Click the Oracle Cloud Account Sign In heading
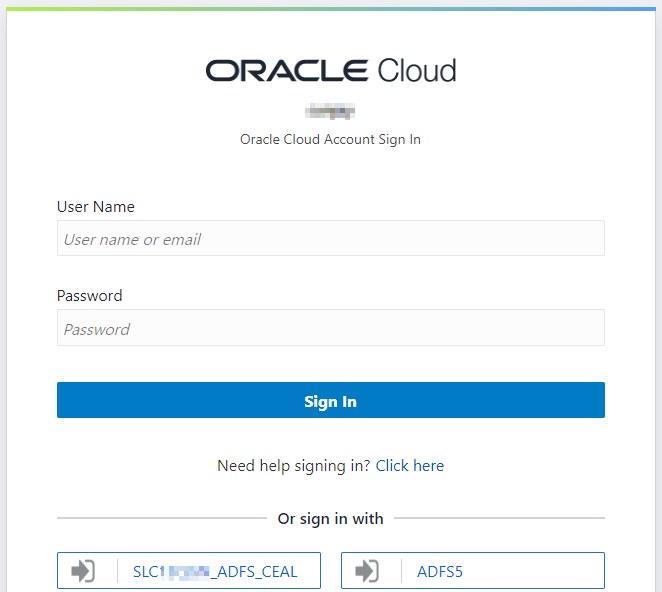The height and width of the screenshot is (592, 662). (330, 139)
